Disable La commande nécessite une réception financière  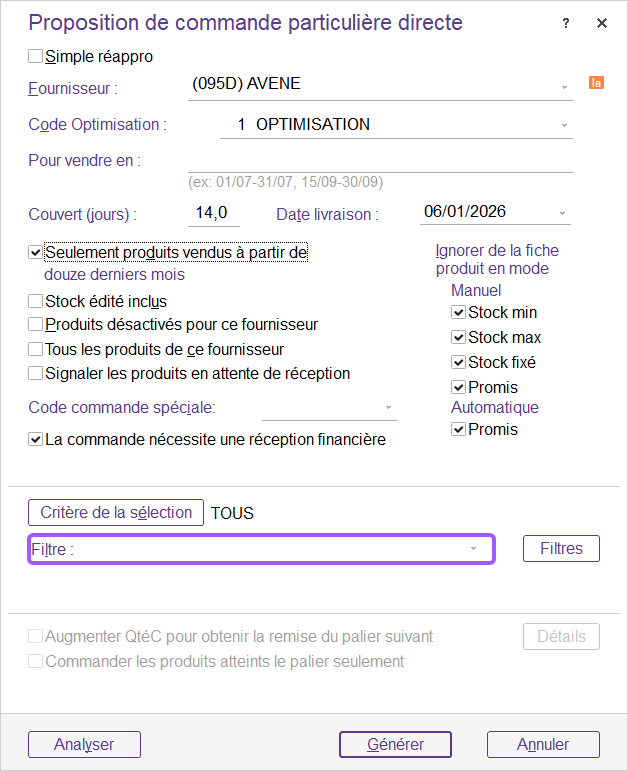(36, 439)
